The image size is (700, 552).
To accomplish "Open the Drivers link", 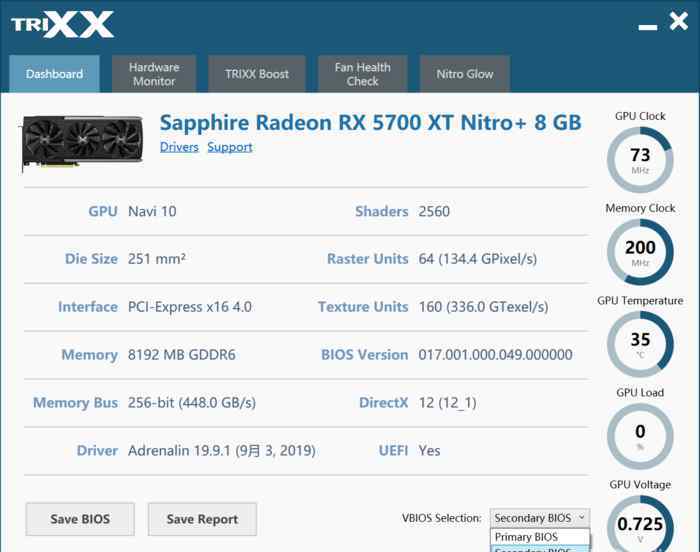I will (179, 147).
